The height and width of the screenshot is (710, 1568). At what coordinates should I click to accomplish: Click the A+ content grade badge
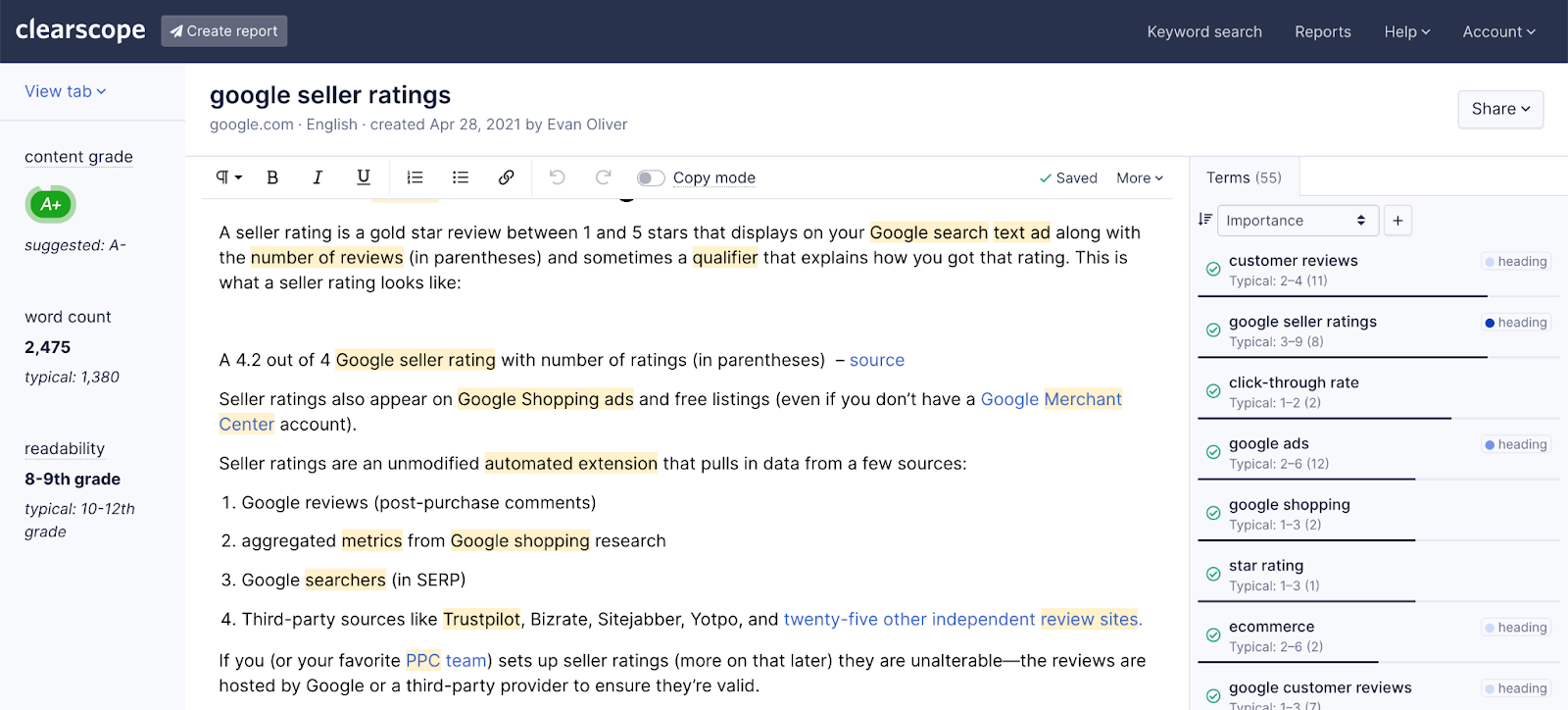tap(51, 204)
